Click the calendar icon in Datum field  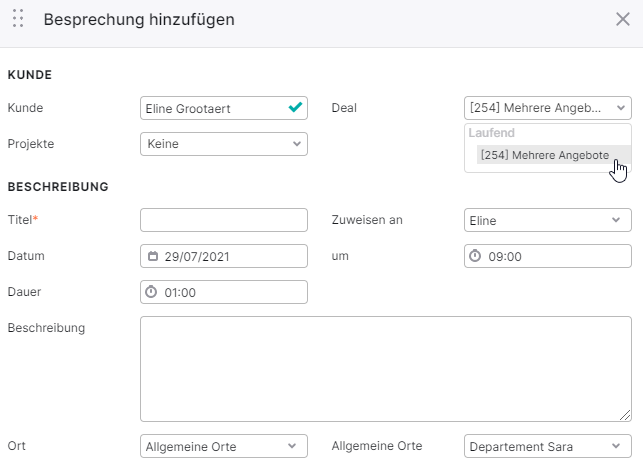153,256
